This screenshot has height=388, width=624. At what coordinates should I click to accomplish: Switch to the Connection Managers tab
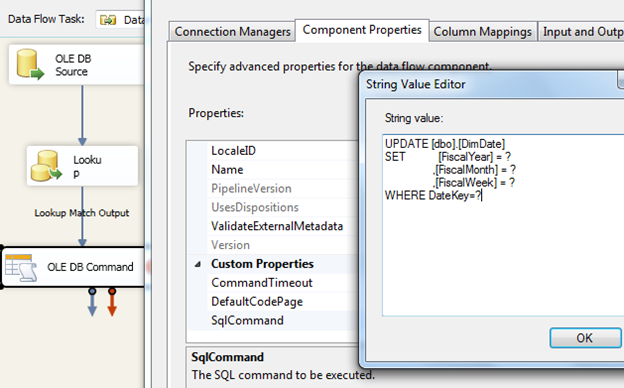(232, 31)
